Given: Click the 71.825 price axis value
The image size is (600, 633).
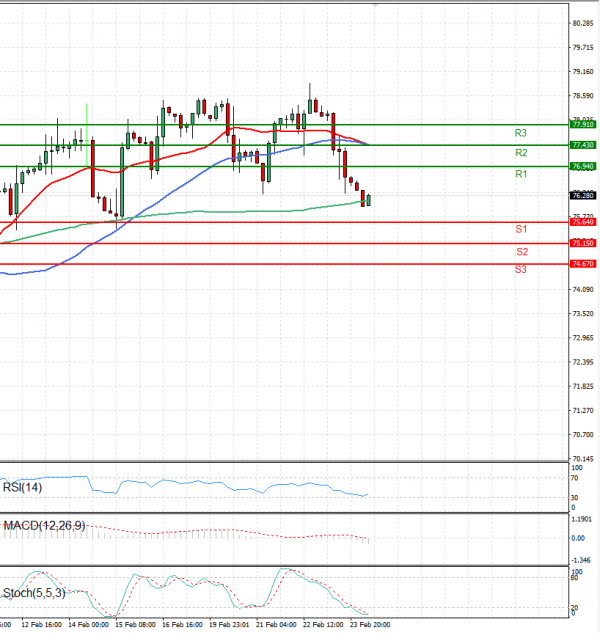Looking at the screenshot, I should (583, 386).
